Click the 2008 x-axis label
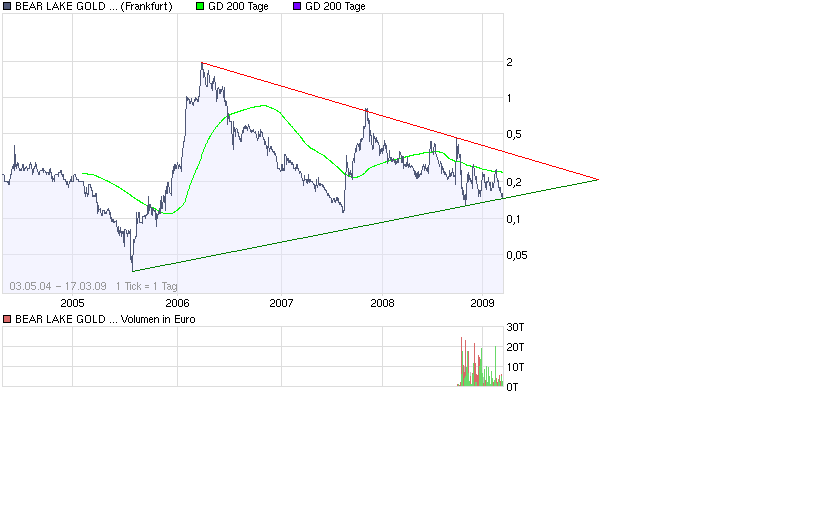Viewport: 840px width, 525px height. tap(382, 303)
